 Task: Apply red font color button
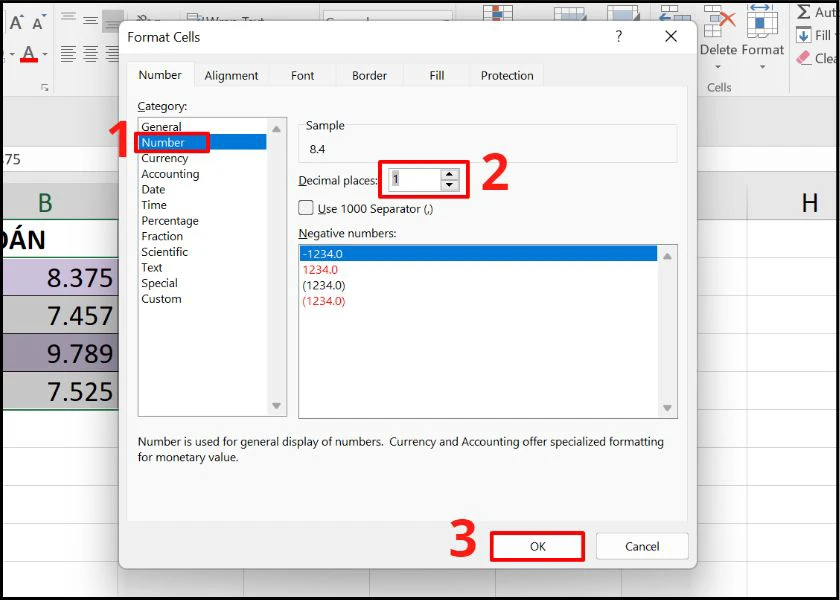point(29,54)
